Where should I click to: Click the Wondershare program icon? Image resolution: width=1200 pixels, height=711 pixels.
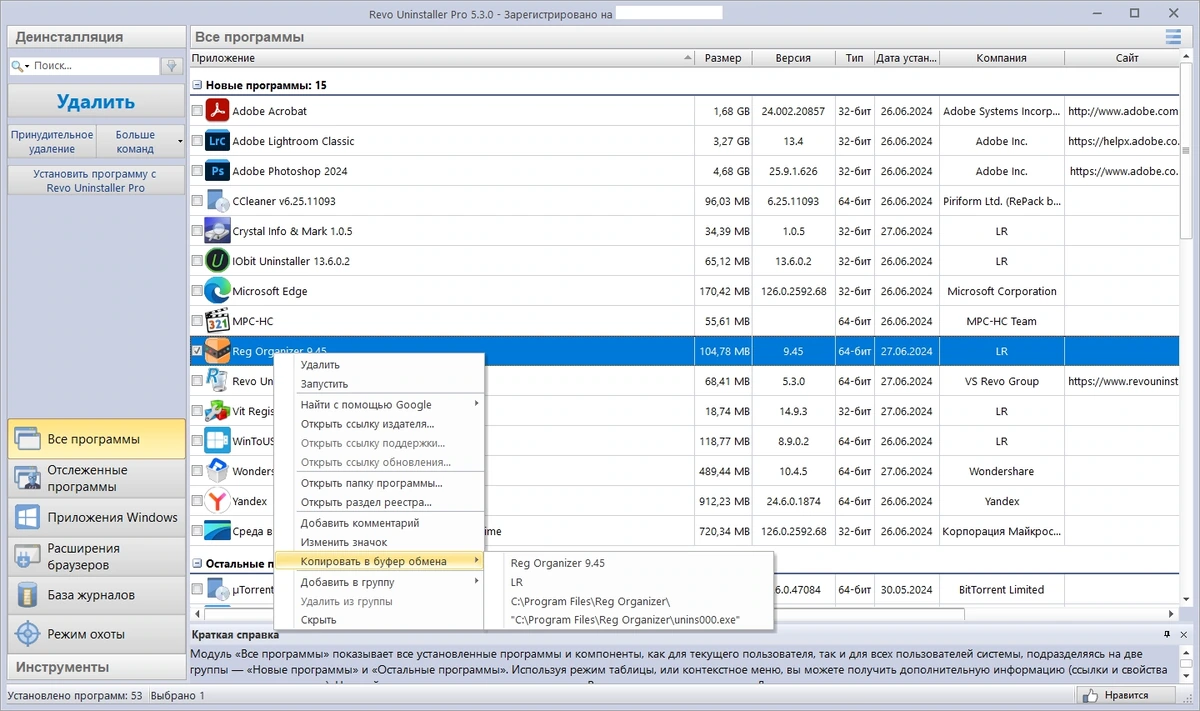tap(217, 471)
